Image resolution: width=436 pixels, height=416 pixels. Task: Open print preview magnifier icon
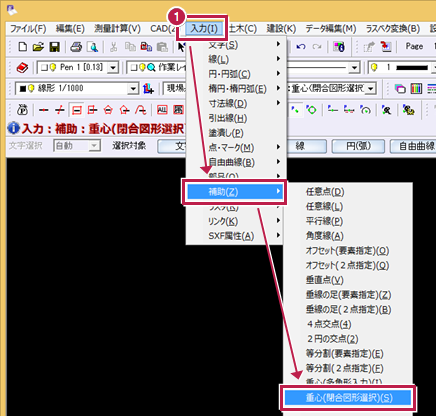pyautogui.click(x=92, y=47)
